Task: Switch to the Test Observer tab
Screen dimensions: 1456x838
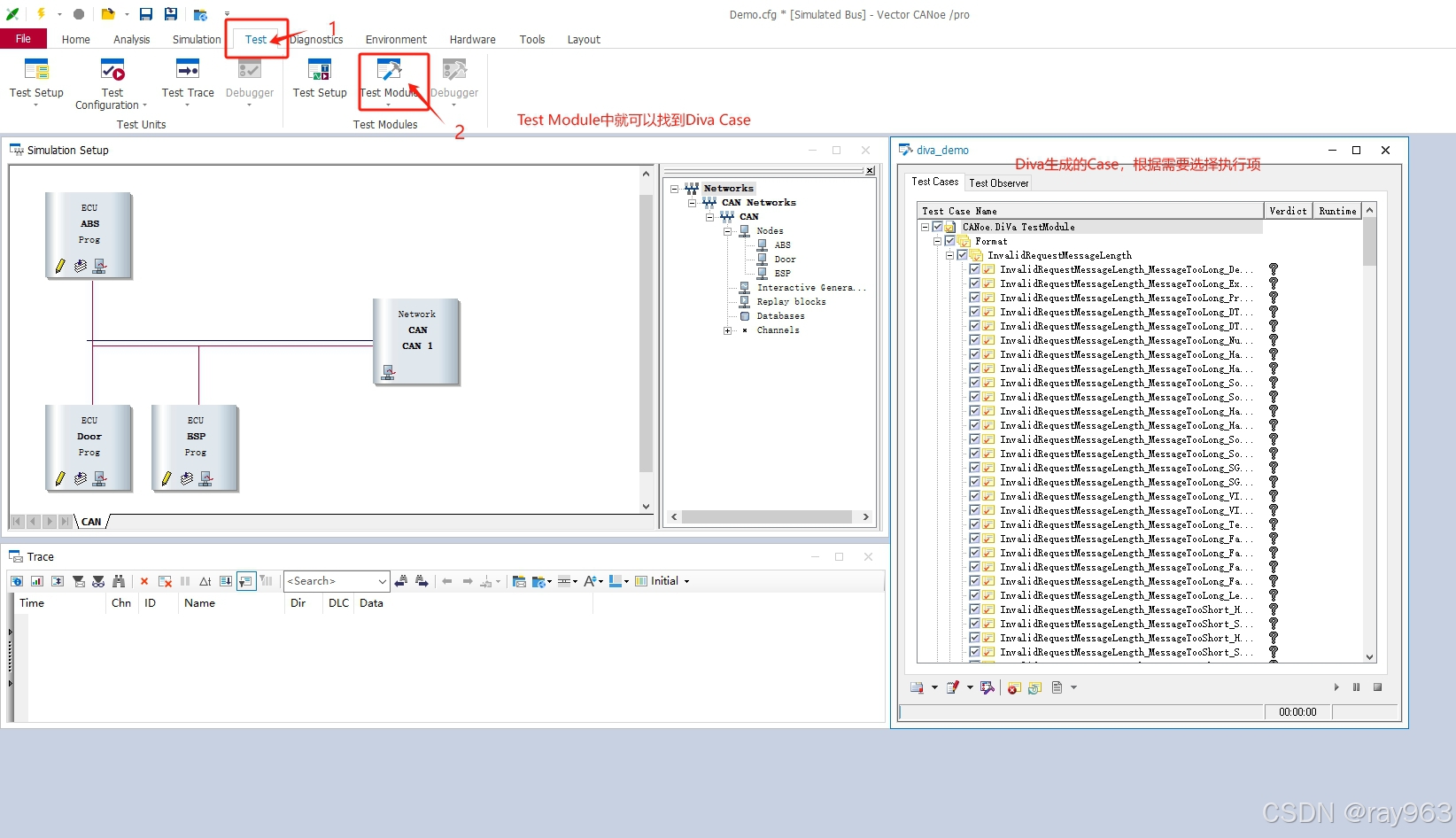Action: click(999, 183)
